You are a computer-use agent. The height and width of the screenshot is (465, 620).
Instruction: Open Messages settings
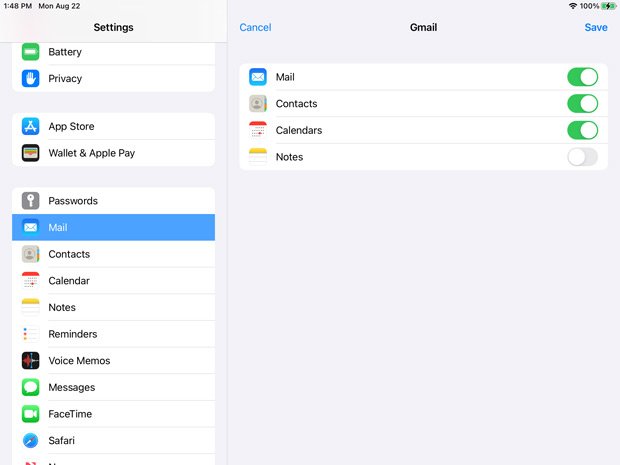tap(113, 387)
